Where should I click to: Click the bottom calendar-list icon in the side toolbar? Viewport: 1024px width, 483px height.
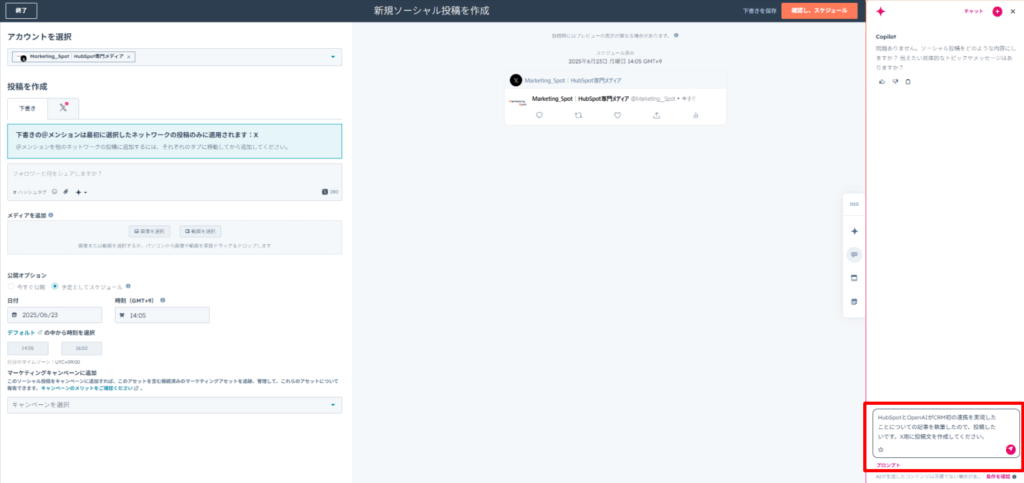coord(854,302)
